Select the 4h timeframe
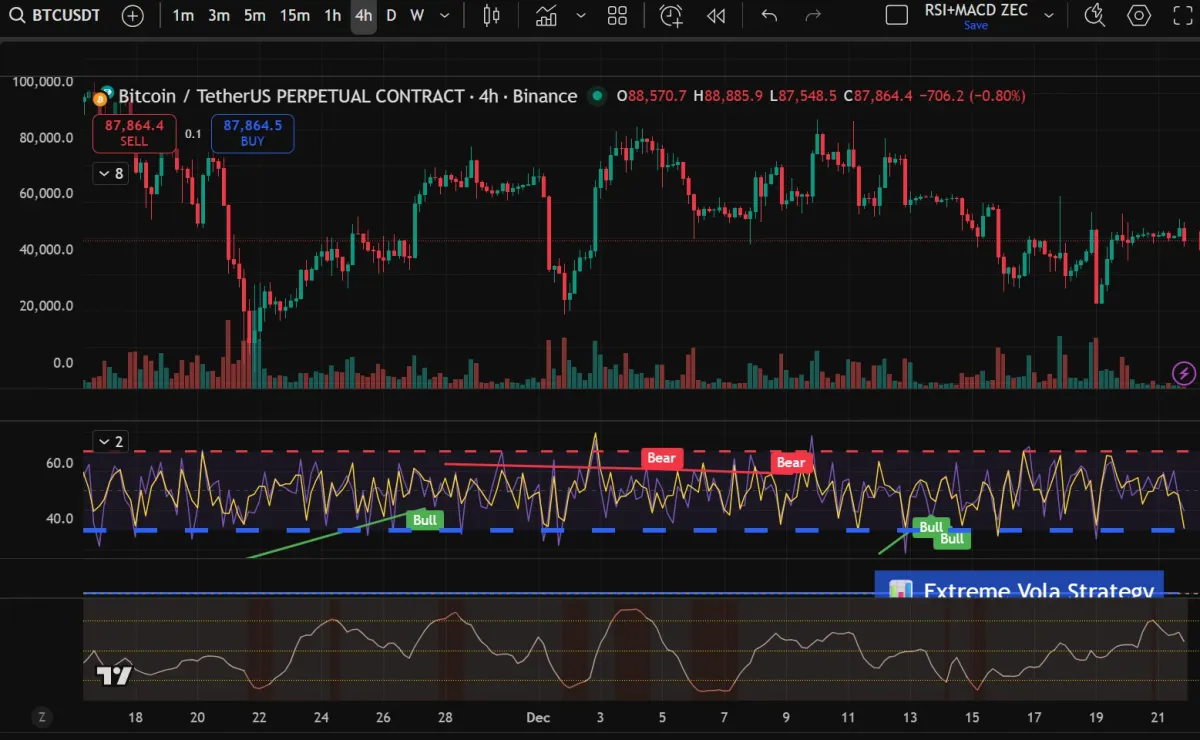Screen dimensions: 1200x740 coord(364,15)
